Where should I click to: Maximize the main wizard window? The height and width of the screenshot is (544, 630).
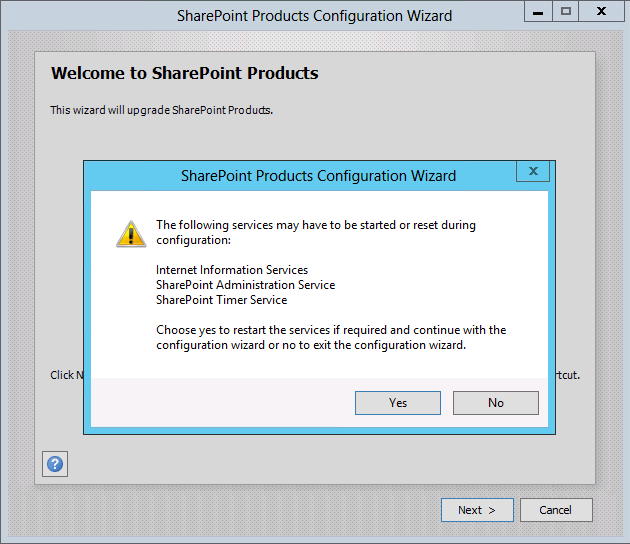point(566,11)
